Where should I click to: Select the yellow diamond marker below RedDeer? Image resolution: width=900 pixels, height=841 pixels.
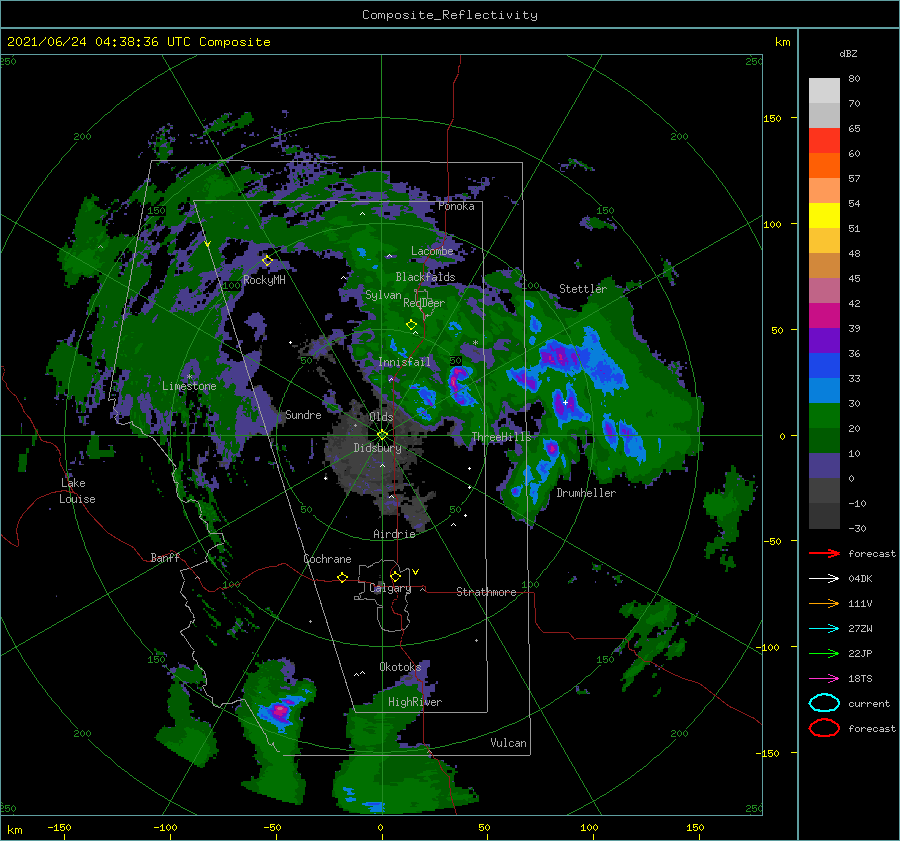(411, 325)
